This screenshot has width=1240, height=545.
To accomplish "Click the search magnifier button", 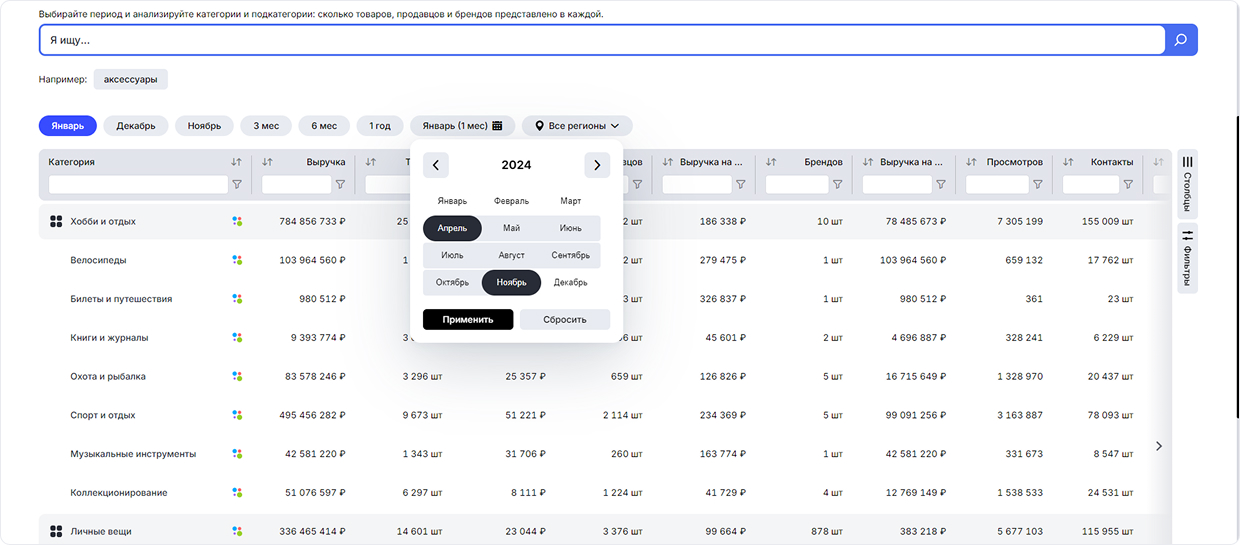I will (1181, 40).
